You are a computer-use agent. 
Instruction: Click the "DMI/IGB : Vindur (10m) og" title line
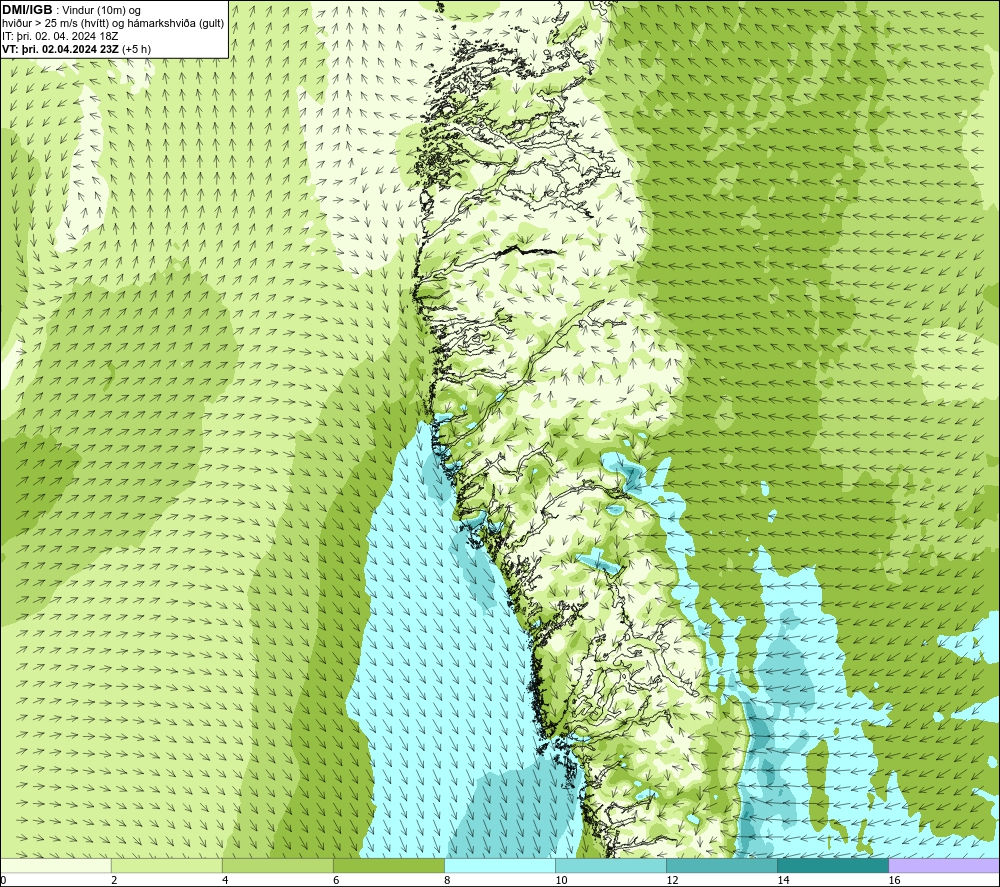[x=71, y=10]
